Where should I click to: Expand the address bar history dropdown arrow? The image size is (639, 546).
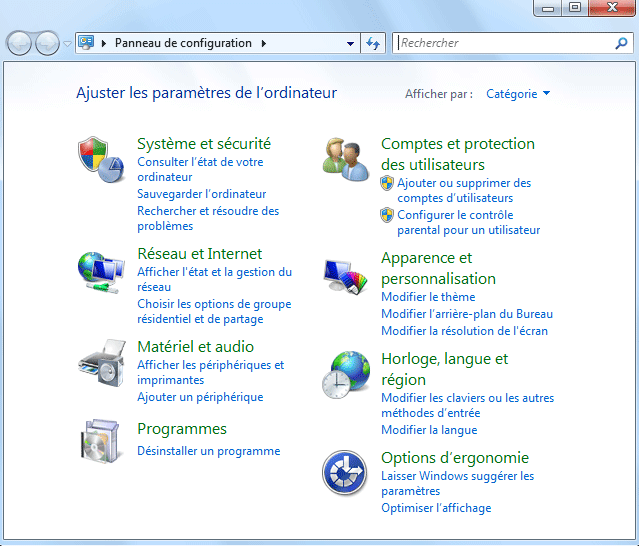click(x=350, y=43)
